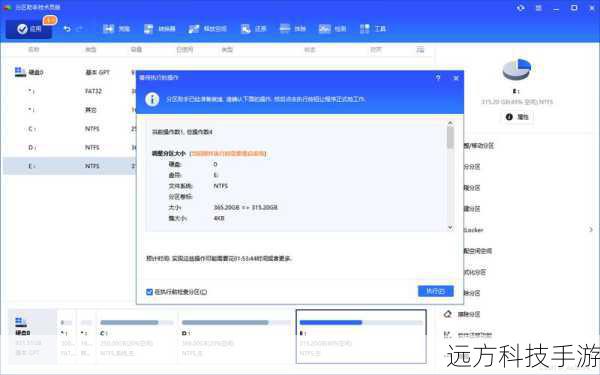Click the column settings icon at table header right
The width and height of the screenshot is (600, 375).
[x=420, y=49]
